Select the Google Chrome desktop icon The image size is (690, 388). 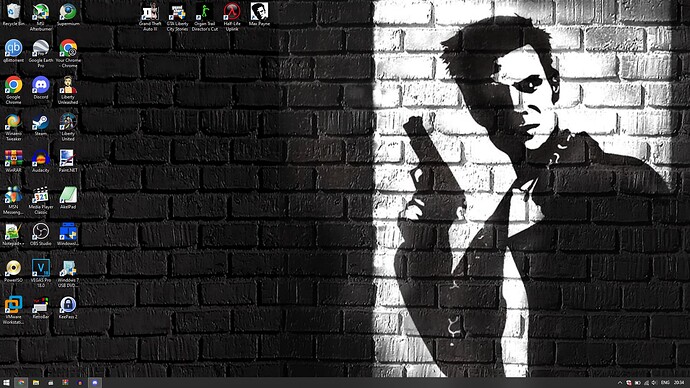click(x=13, y=90)
